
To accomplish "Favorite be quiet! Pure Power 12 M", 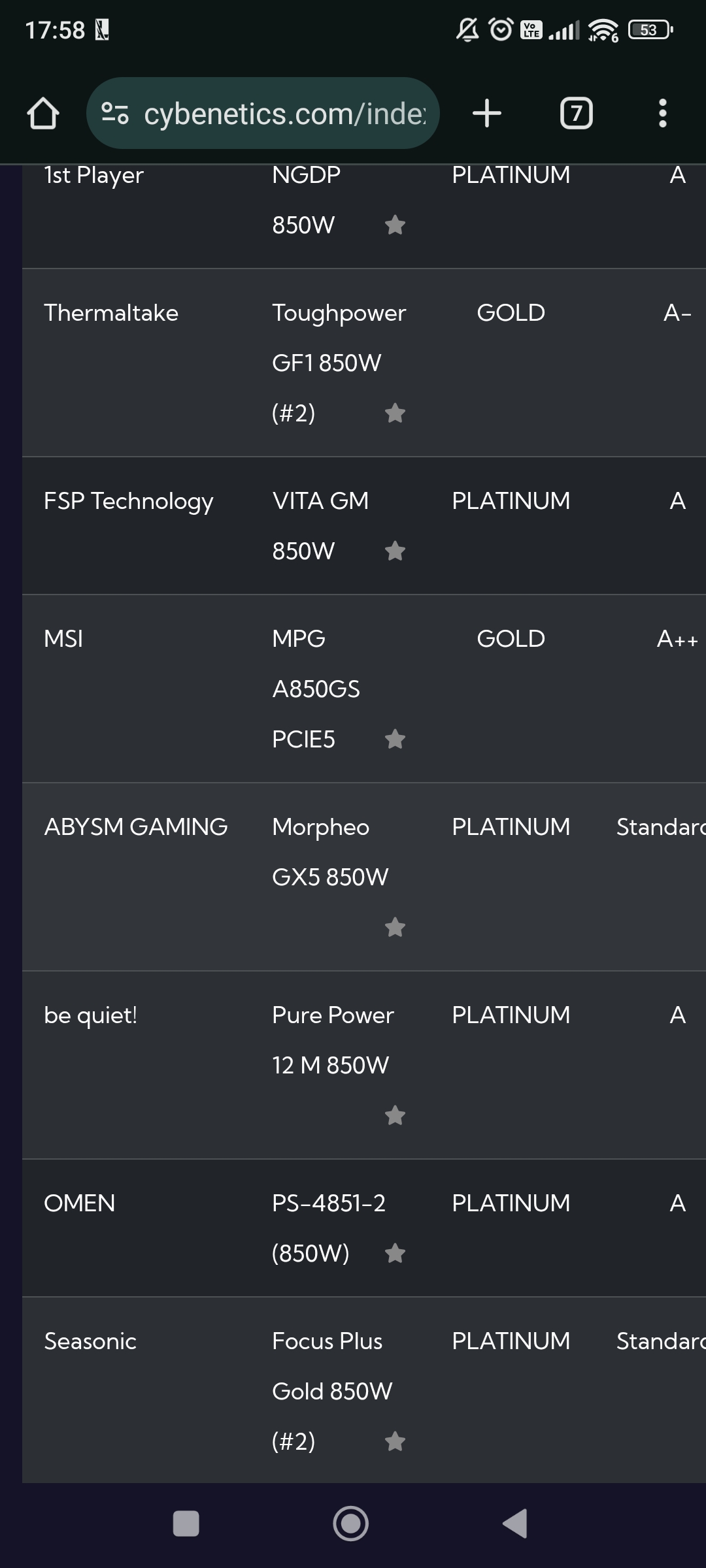I will [x=395, y=1115].
